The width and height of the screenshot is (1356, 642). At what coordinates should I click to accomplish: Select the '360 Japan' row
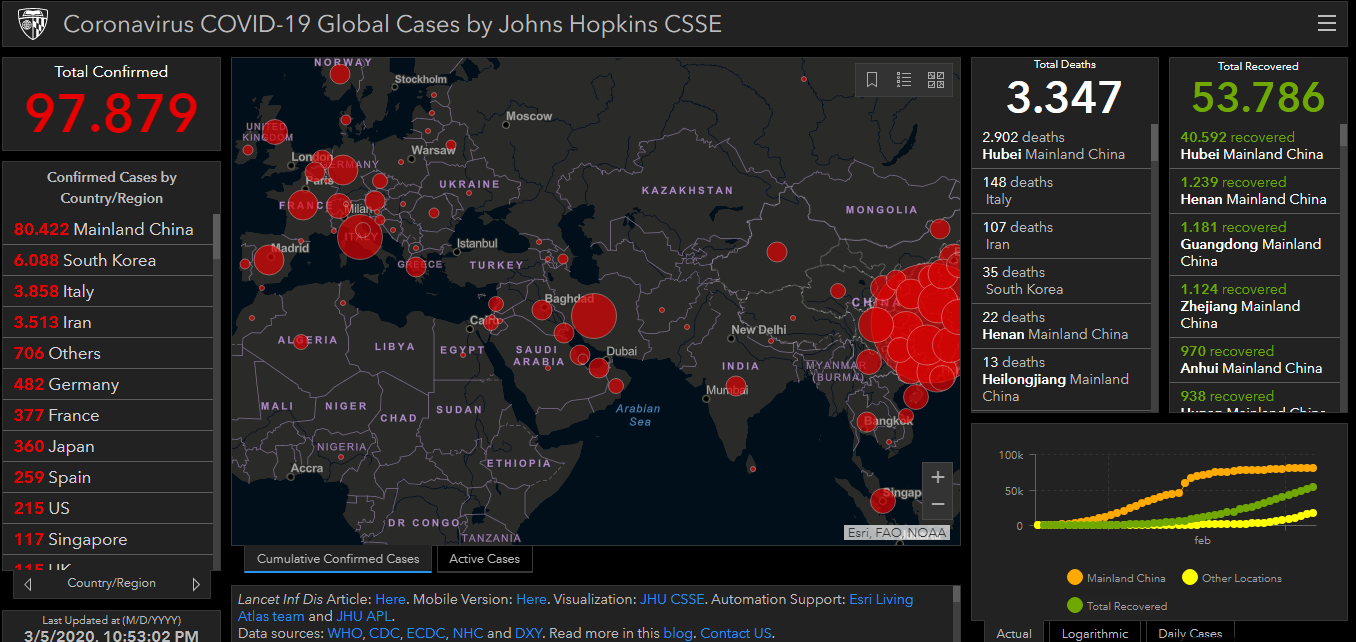tap(108, 446)
